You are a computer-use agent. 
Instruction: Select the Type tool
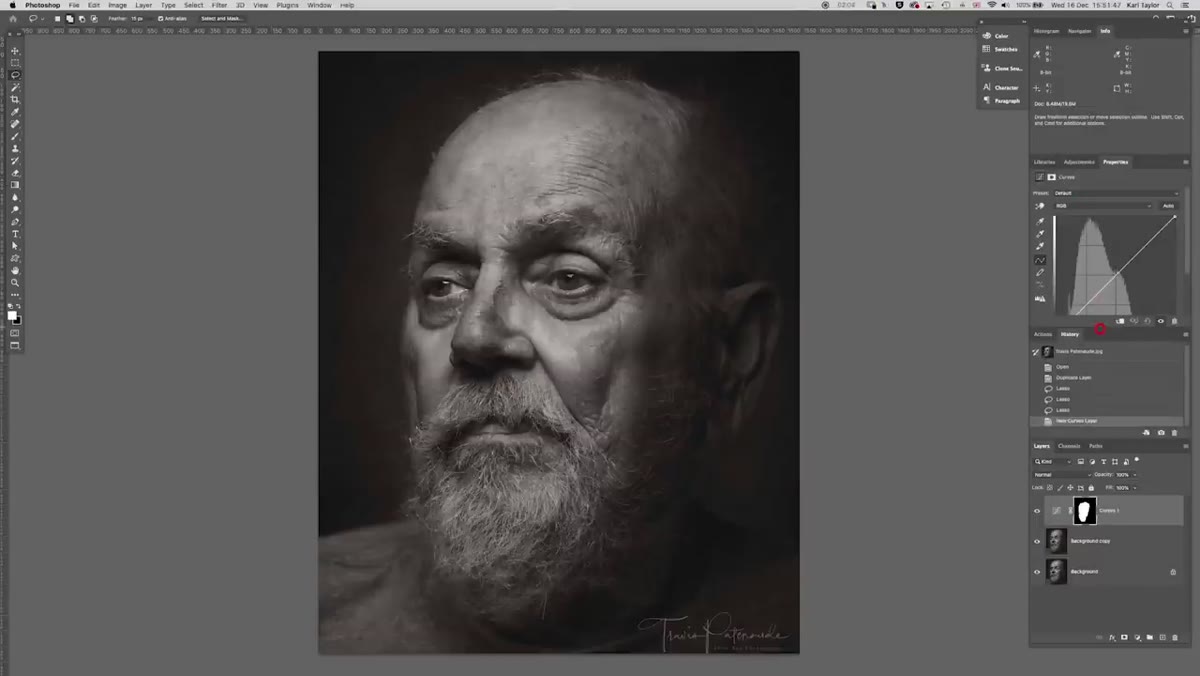point(15,234)
